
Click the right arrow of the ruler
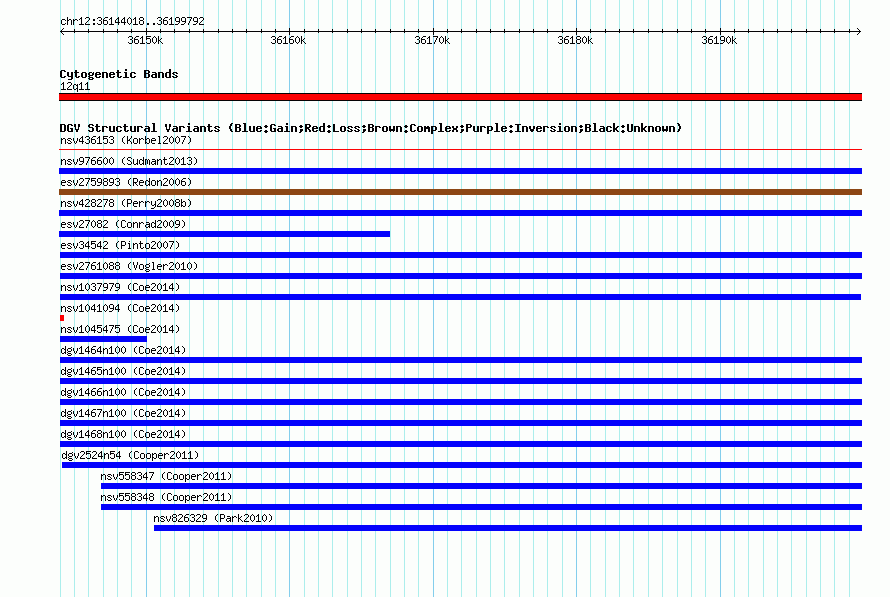pos(859,31)
